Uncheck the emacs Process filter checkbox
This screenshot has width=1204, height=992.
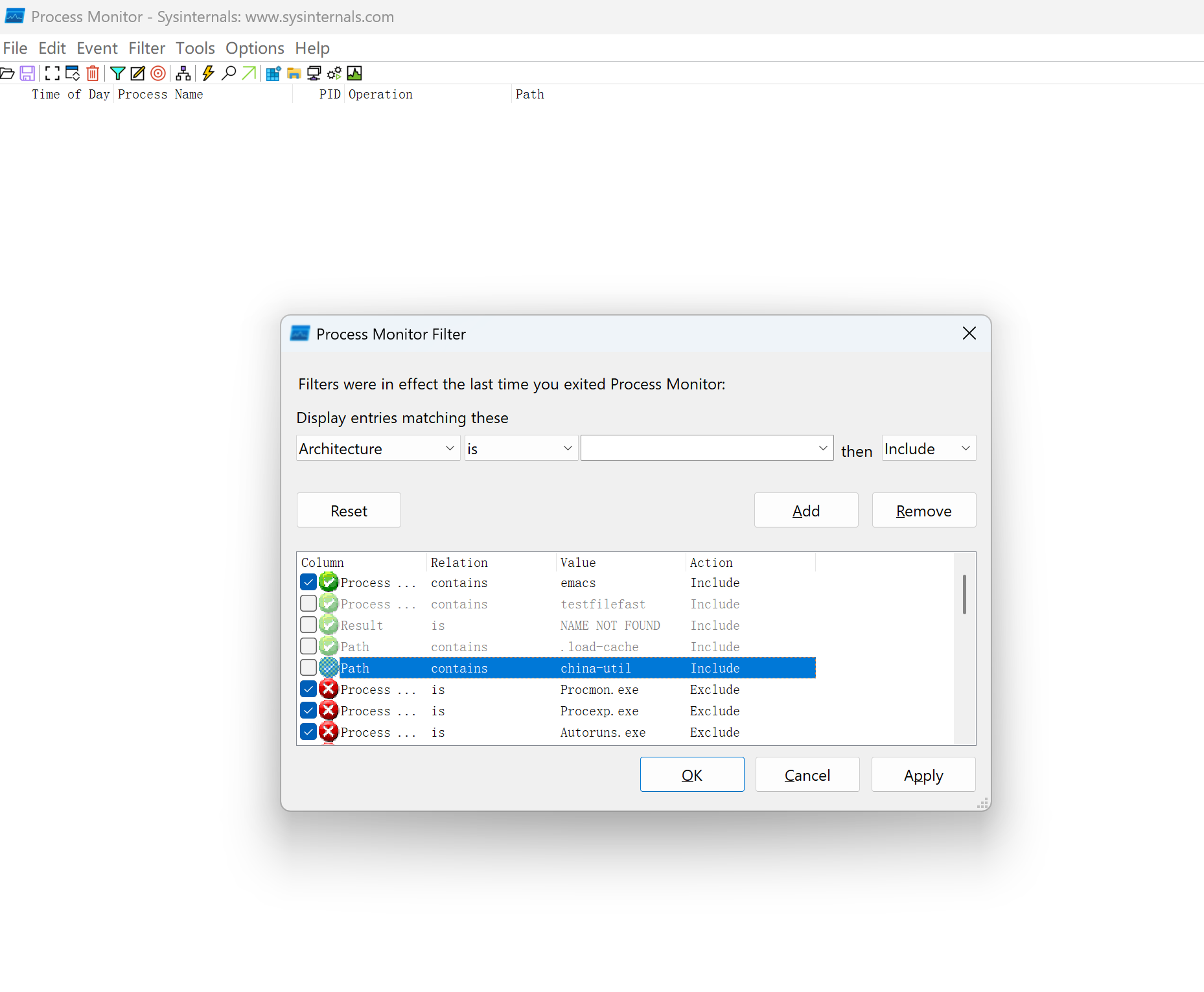click(x=308, y=583)
